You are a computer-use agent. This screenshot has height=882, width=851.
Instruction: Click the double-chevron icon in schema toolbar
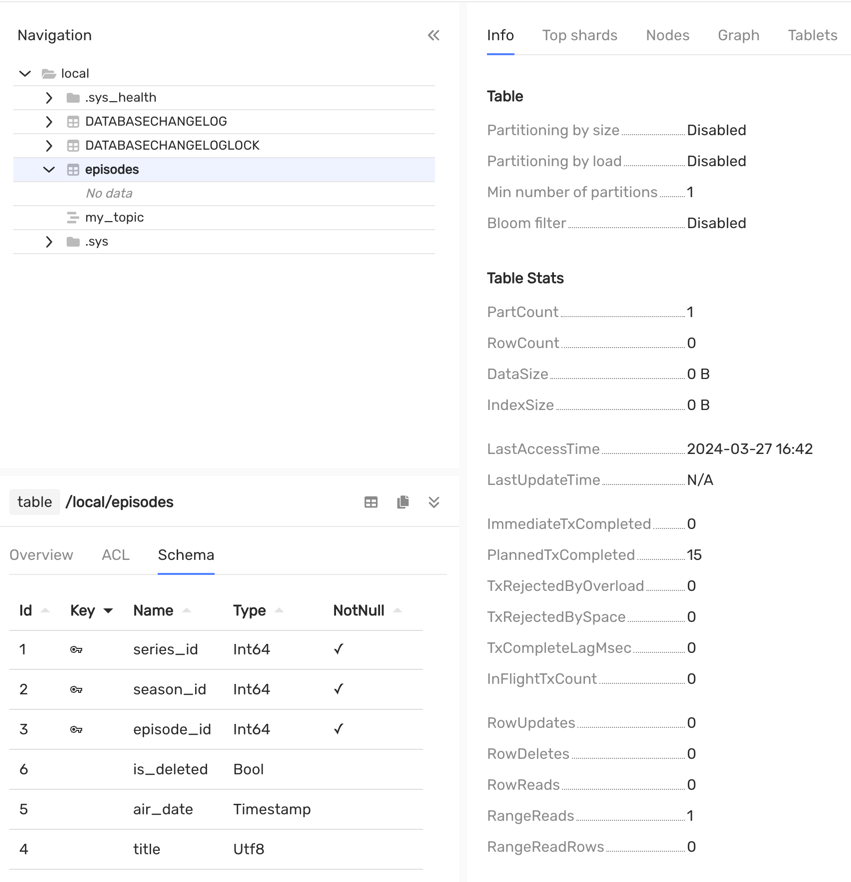point(434,502)
